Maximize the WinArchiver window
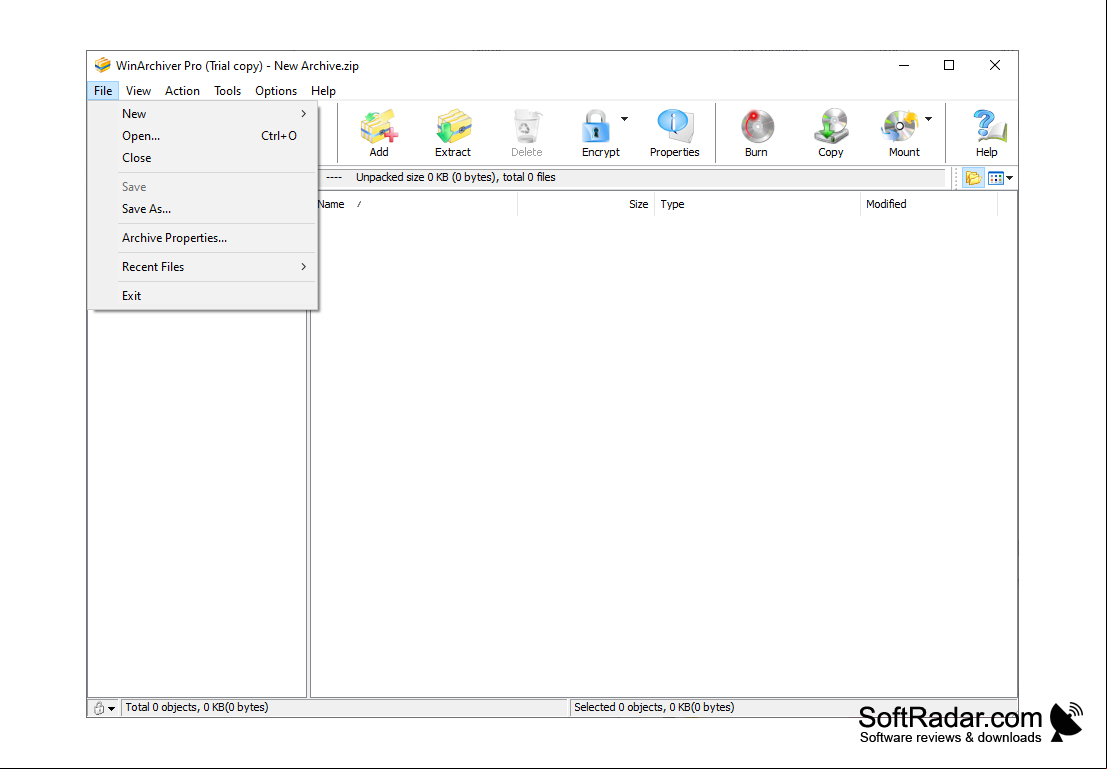Image resolution: width=1107 pixels, height=769 pixels. (x=949, y=65)
